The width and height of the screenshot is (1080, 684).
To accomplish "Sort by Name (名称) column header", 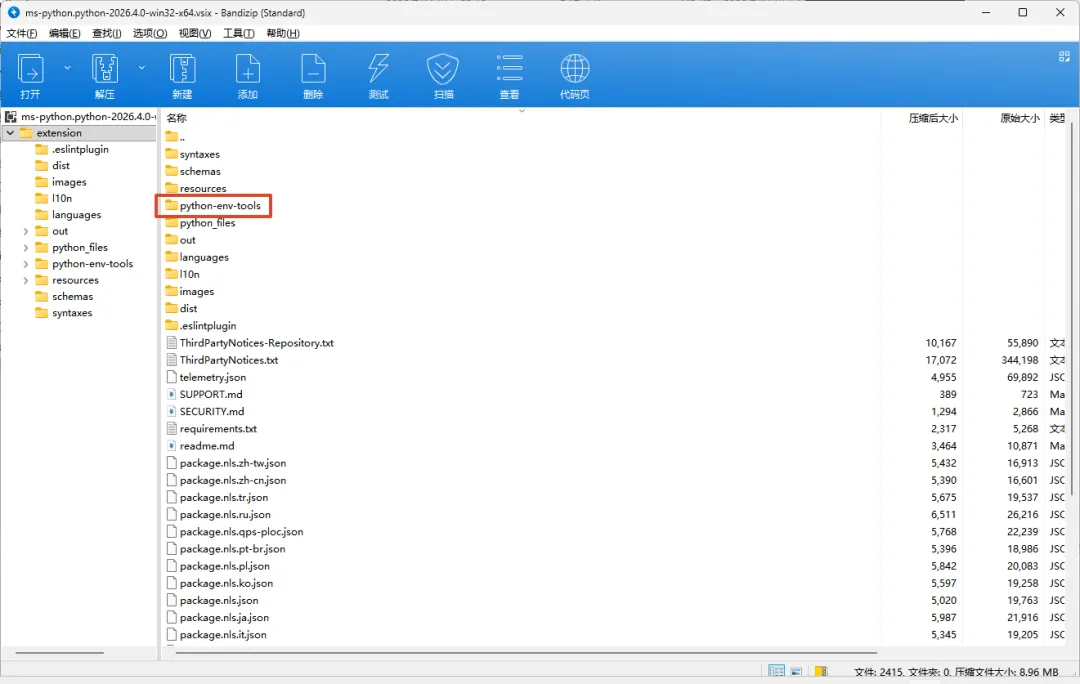I will (177, 118).
